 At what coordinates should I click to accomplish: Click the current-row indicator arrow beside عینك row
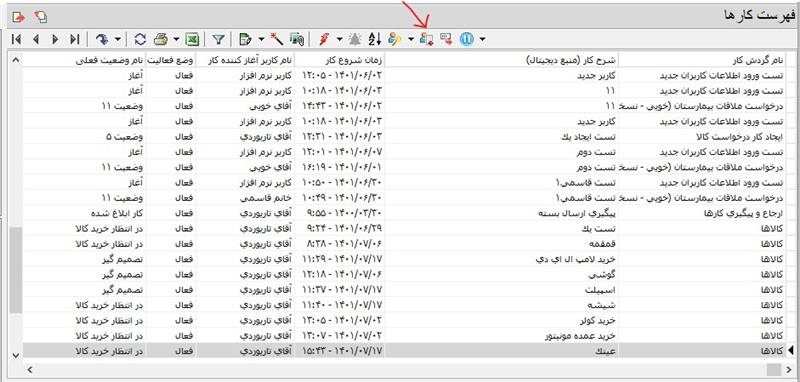click(792, 350)
